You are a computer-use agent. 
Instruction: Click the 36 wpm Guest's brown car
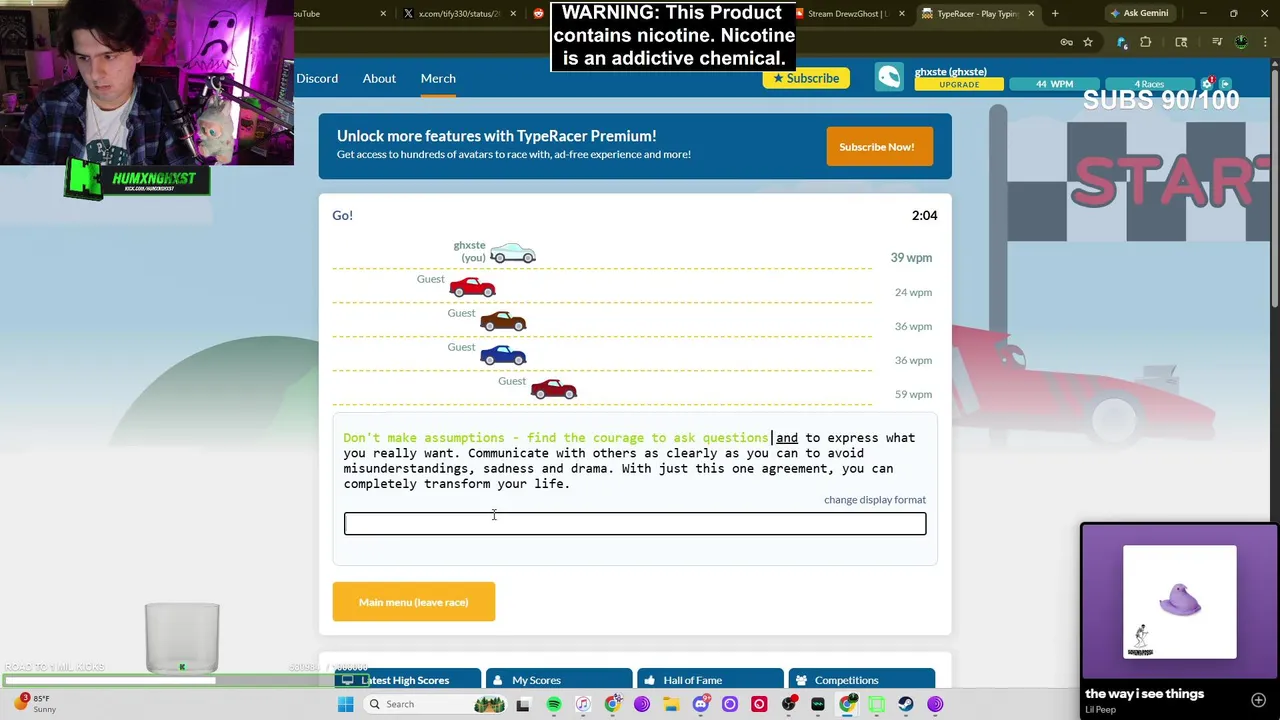(x=503, y=321)
